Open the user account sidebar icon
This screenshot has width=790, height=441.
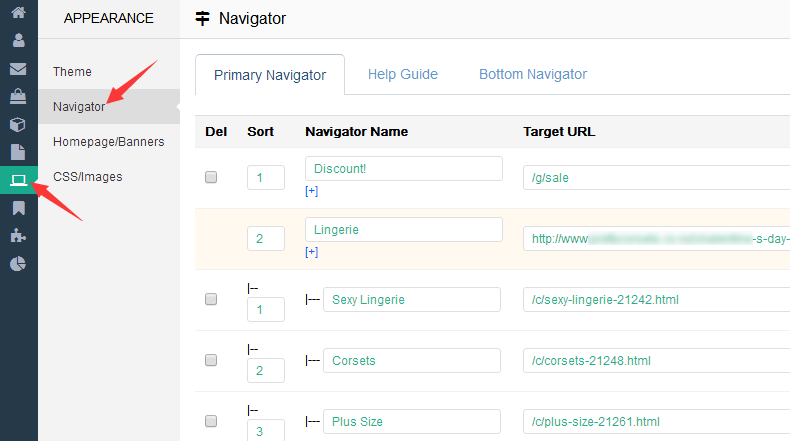tap(18, 41)
